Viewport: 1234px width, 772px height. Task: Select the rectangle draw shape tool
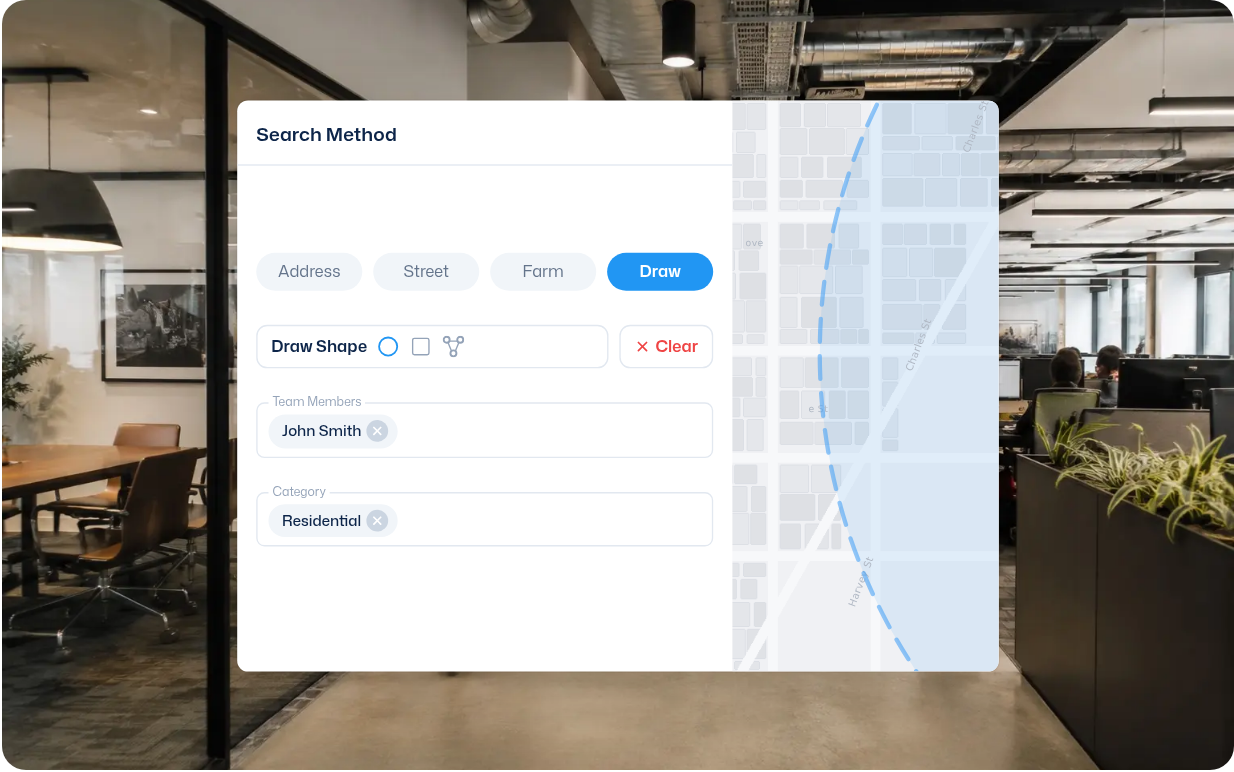421,347
